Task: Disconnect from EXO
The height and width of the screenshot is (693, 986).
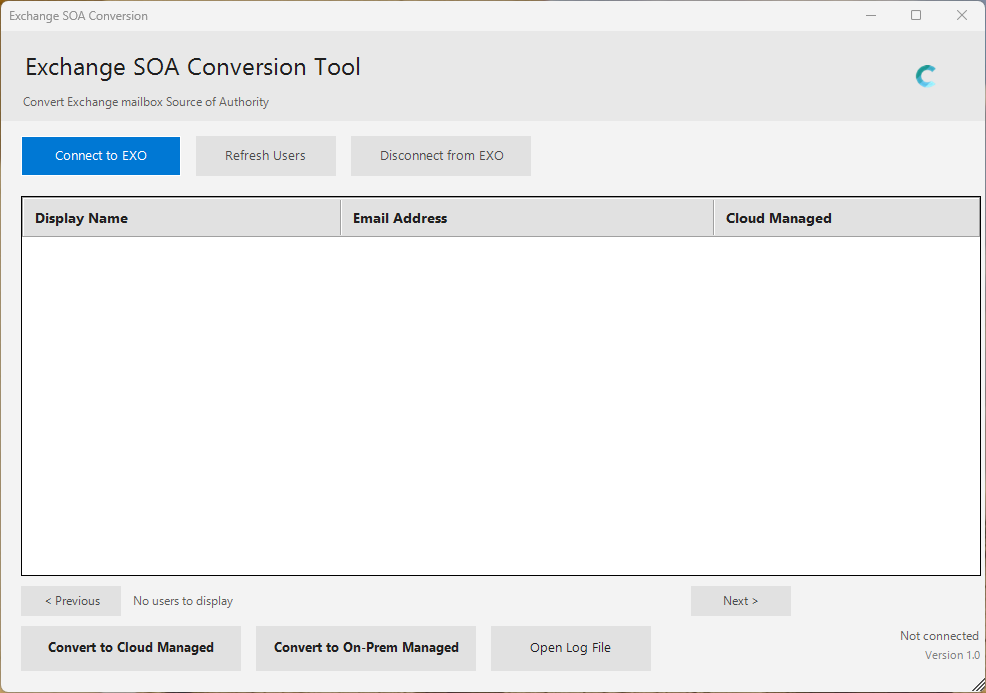Action: click(x=440, y=156)
